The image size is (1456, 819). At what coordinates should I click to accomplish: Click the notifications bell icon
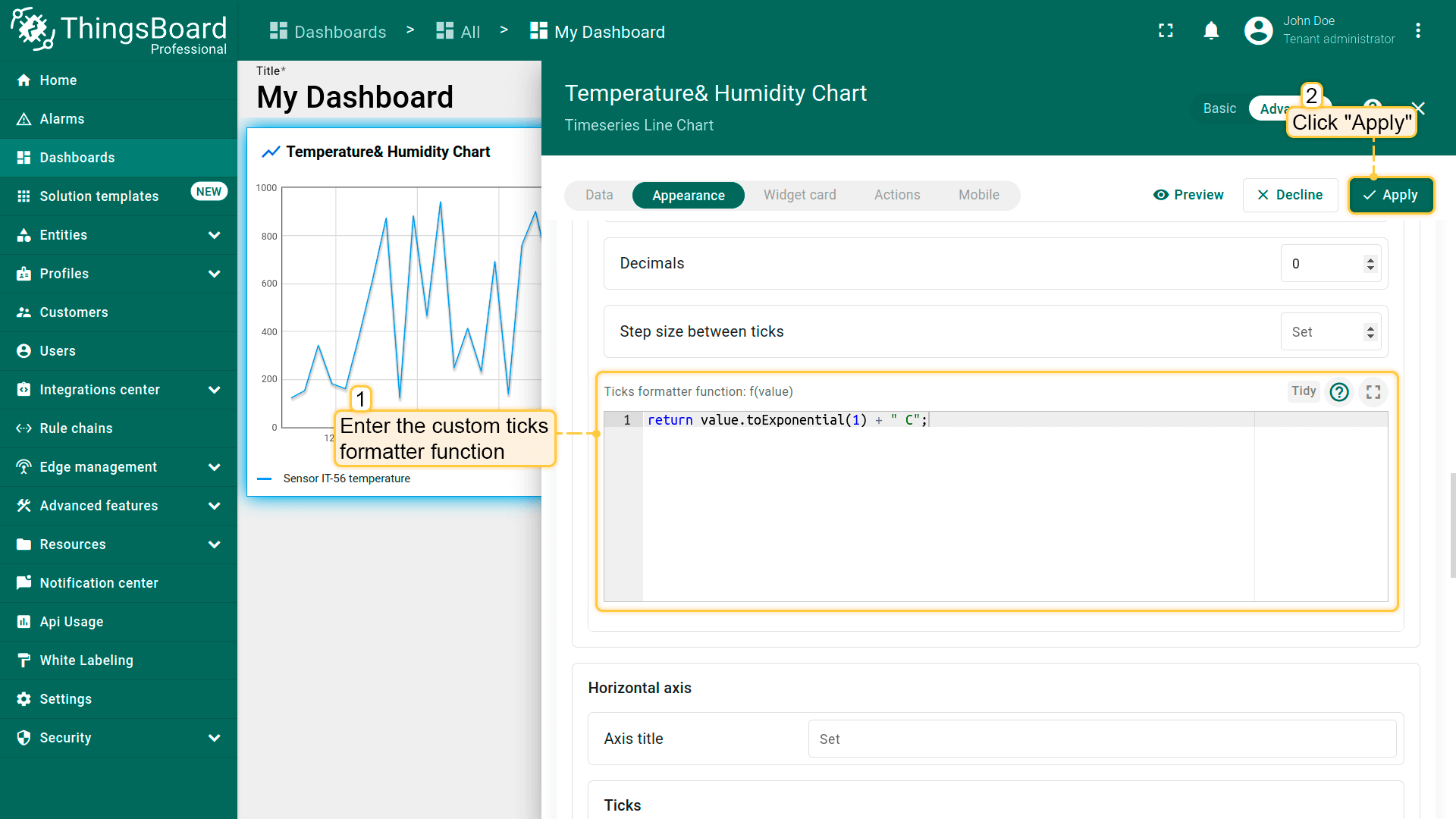point(1211,31)
